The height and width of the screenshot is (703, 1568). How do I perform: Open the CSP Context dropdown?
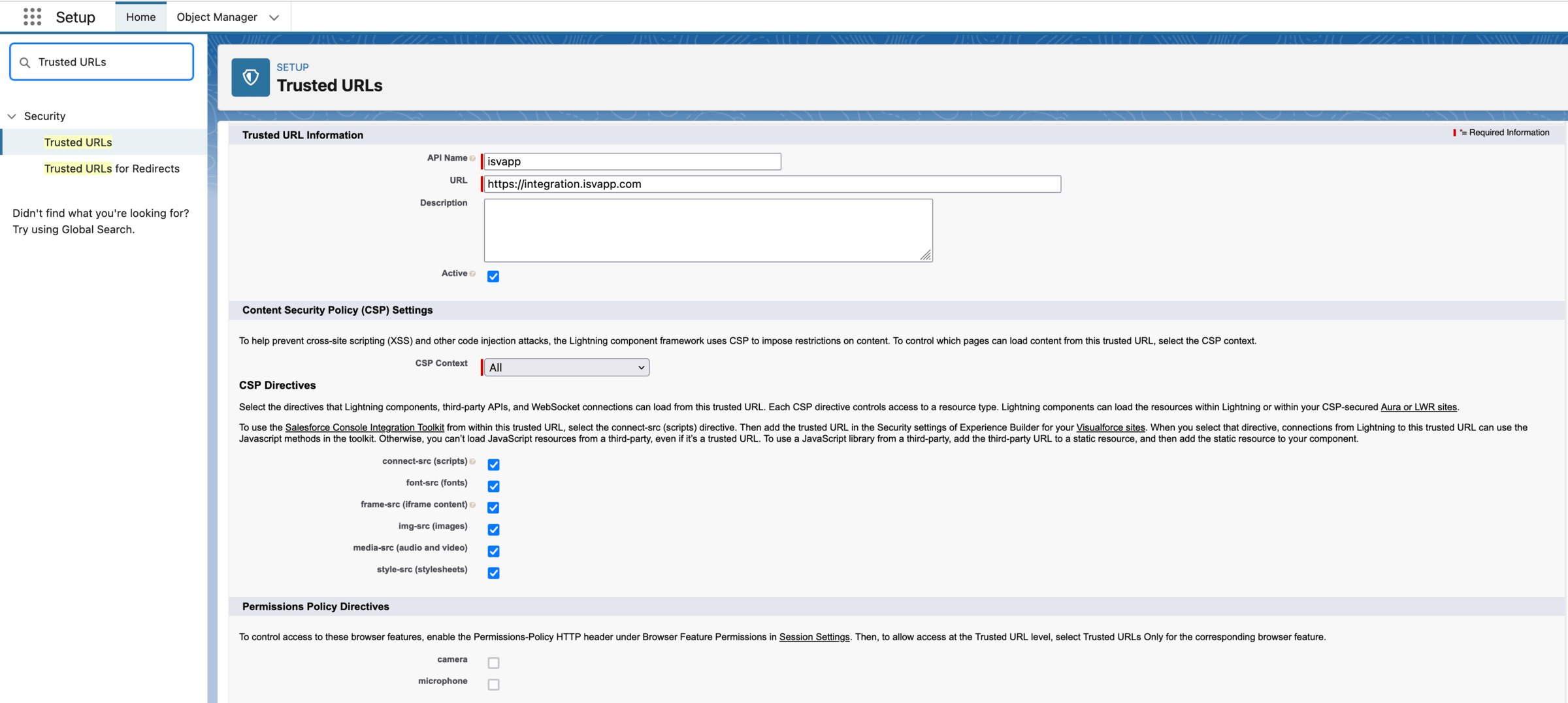pyautogui.click(x=566, y=367)
